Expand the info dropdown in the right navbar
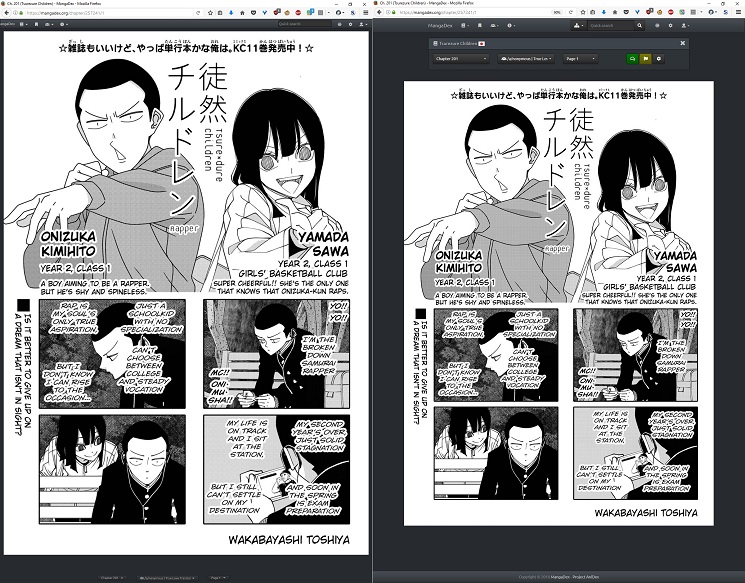745x583 pixels. pos(511,25)
